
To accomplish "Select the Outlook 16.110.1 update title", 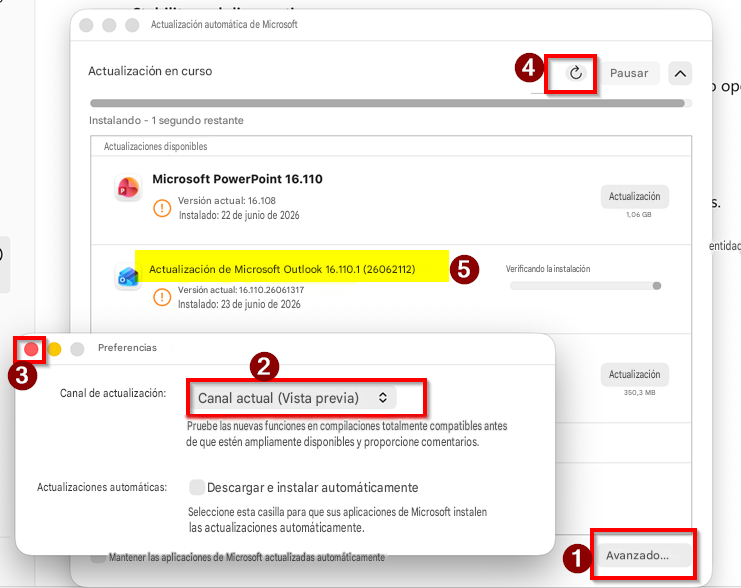I will click(x=282, y=269).
